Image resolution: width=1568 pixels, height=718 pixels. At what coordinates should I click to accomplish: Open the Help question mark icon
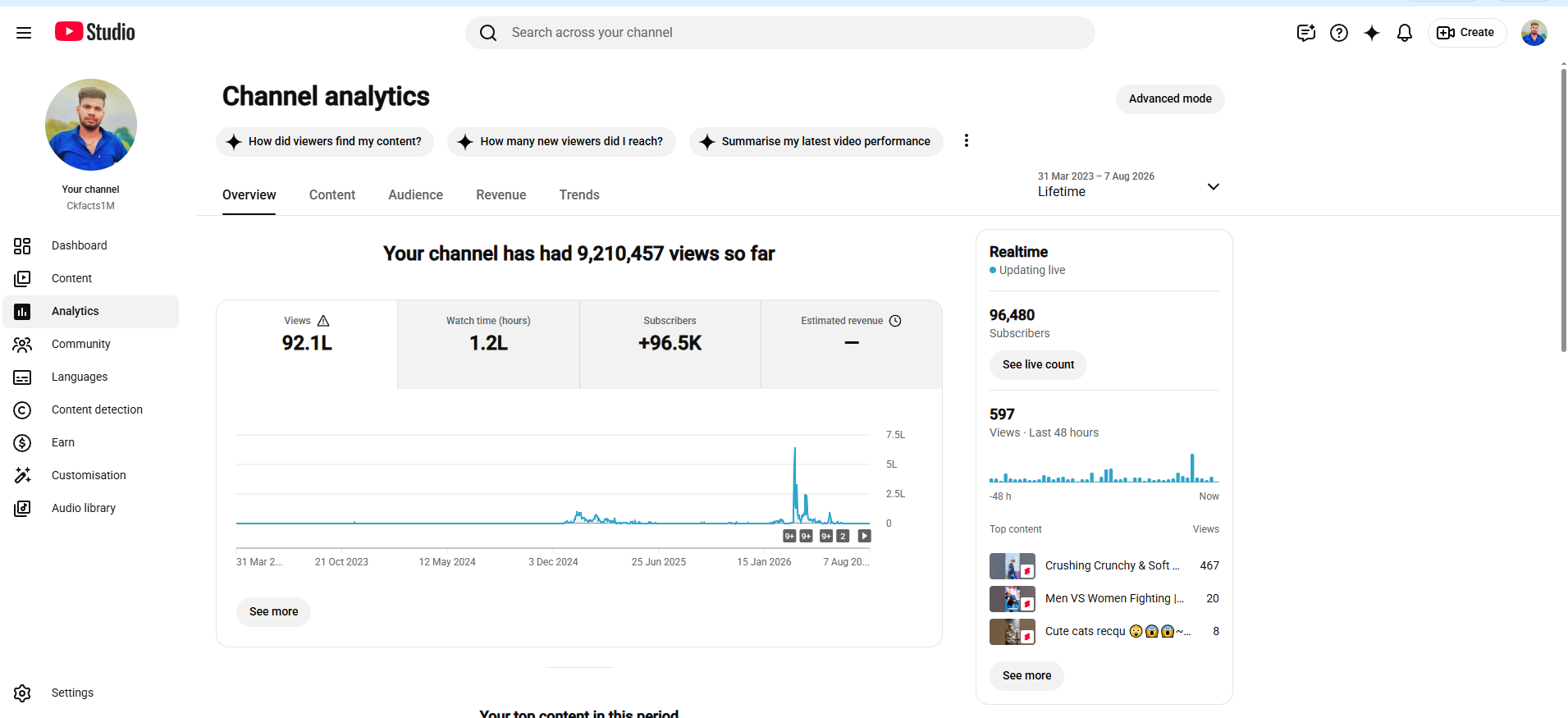point(1339,33)
